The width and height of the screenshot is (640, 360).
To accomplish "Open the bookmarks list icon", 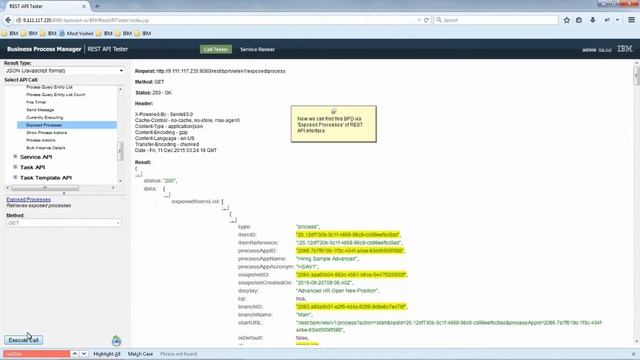I will click(579, 20).
